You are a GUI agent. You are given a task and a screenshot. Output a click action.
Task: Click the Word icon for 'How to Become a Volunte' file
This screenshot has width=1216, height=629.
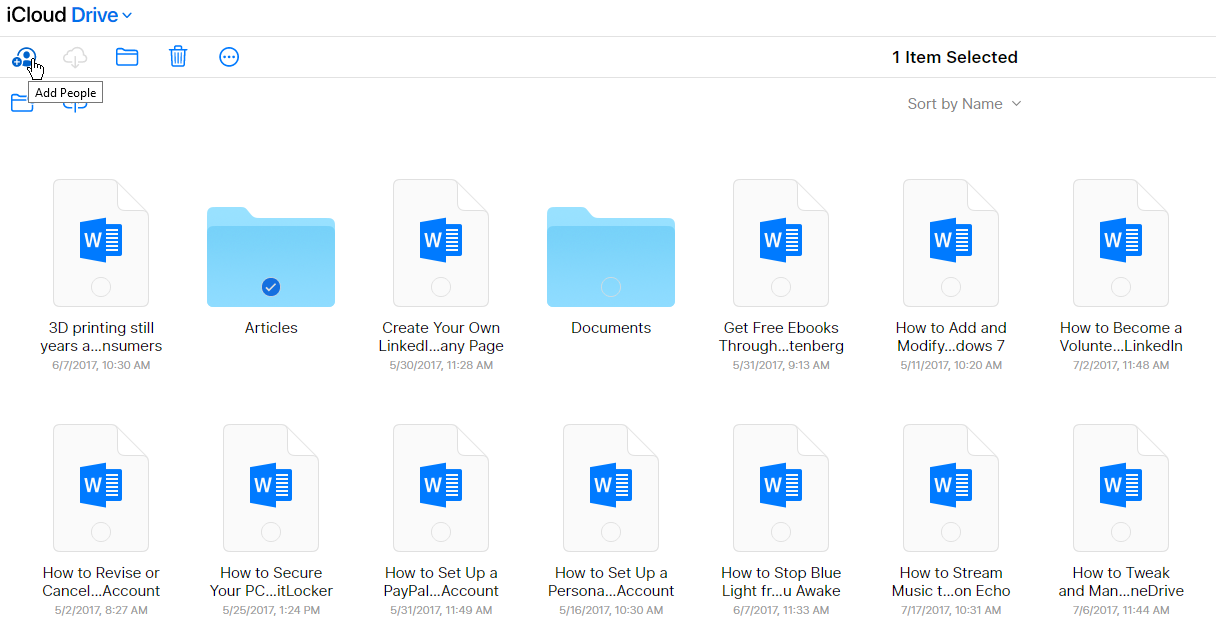pyautogui.click(x=1121, y=240)
